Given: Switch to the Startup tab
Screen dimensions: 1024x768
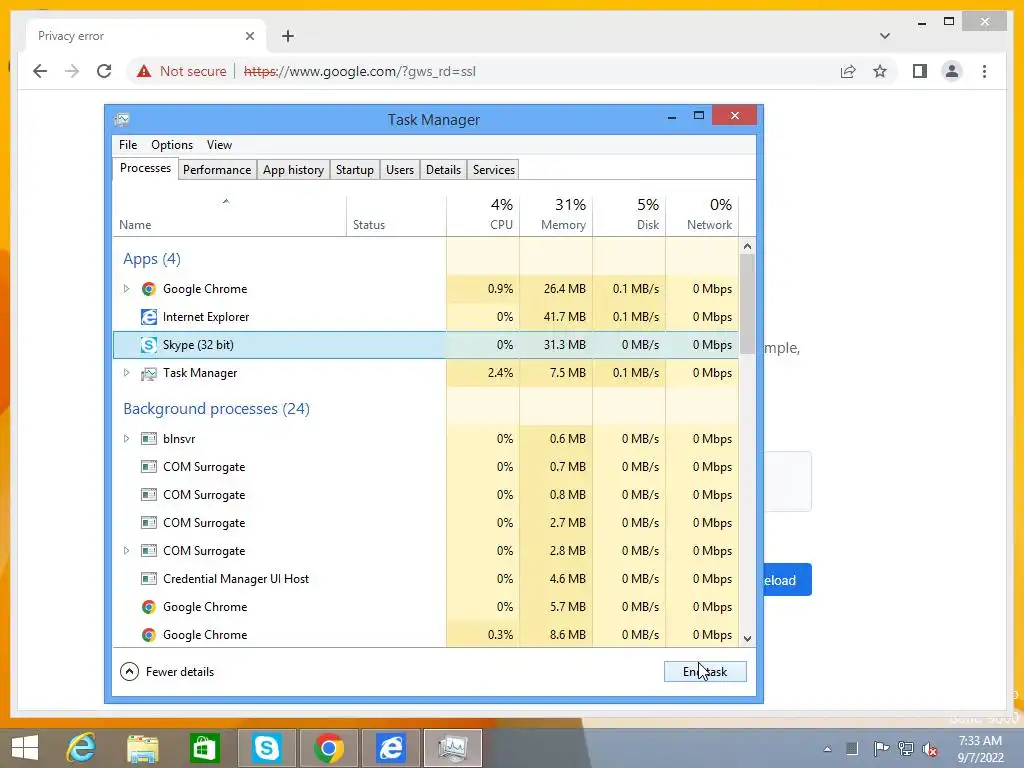Looking at the screenshot, I should [x=355, y=170].
